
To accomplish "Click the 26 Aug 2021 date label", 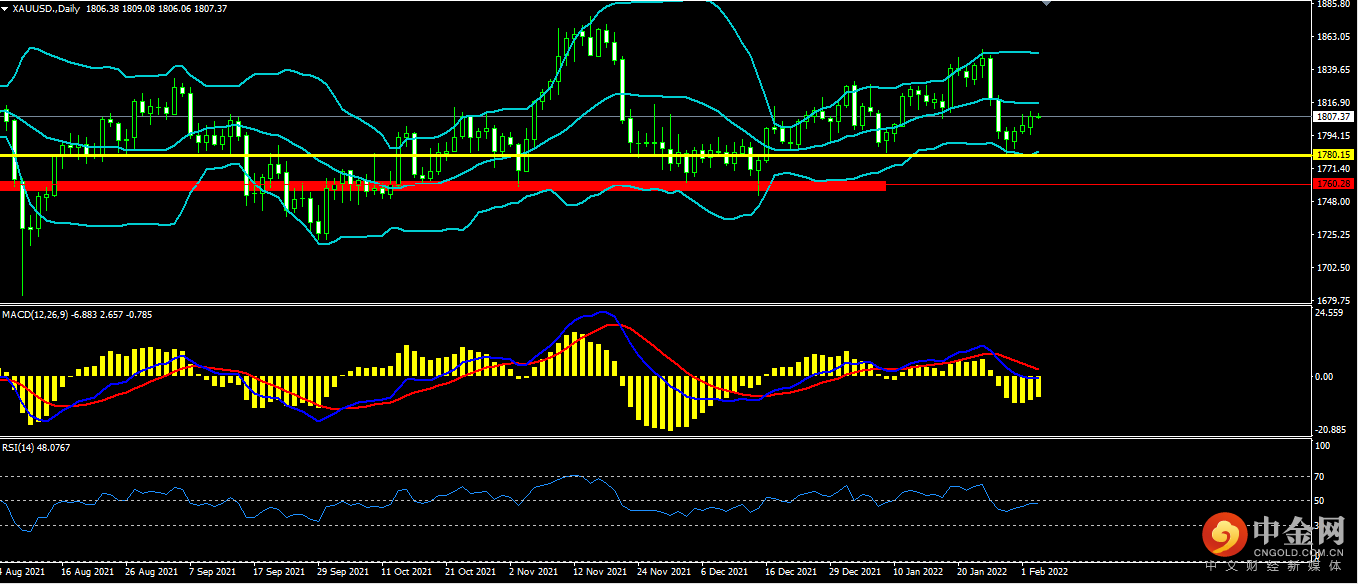I will point(152,573).
